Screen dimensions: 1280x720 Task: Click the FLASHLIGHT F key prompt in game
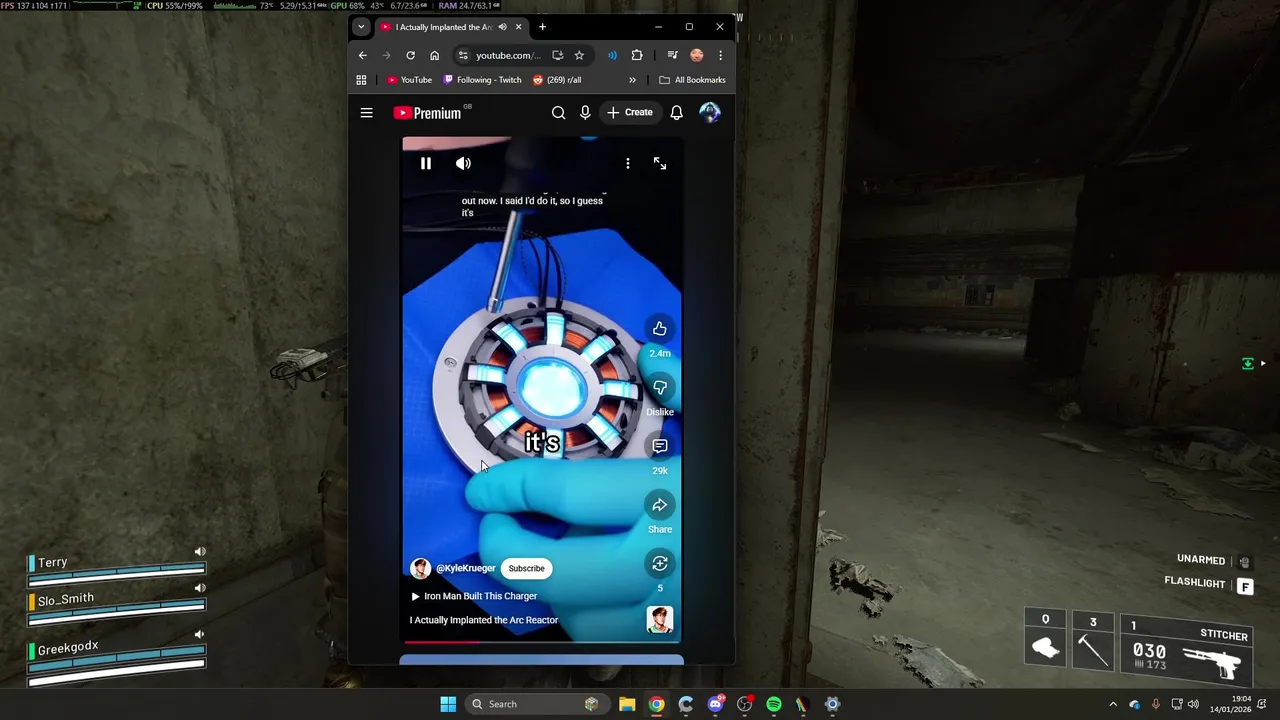point(1245,587)
